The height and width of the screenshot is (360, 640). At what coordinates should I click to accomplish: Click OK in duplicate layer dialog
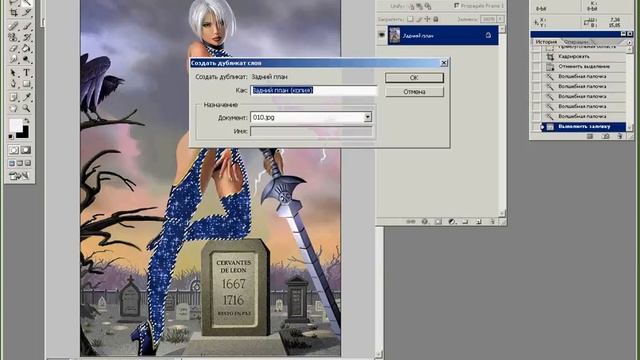[x=414, y=78]
